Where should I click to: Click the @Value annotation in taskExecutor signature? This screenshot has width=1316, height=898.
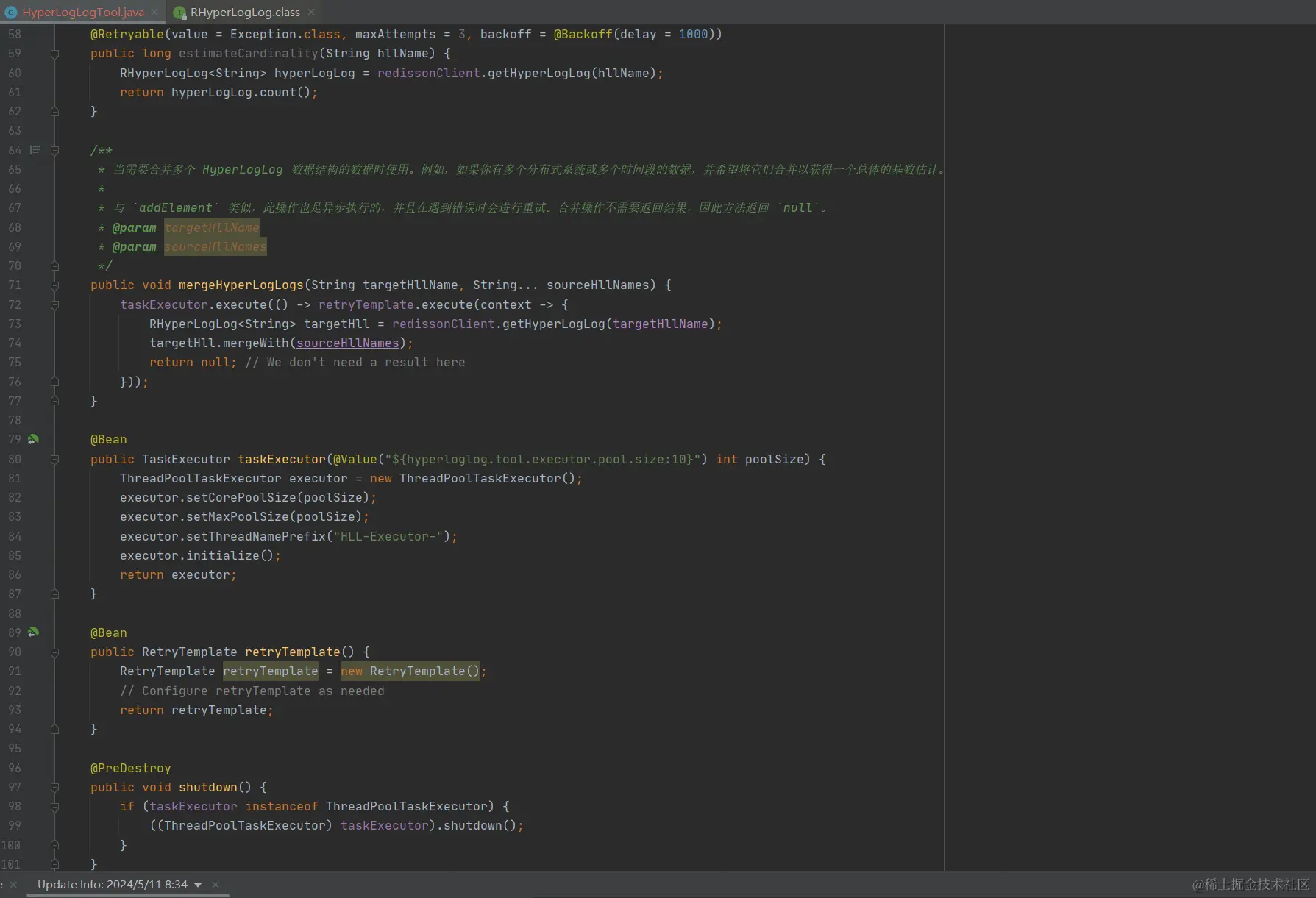355,459
